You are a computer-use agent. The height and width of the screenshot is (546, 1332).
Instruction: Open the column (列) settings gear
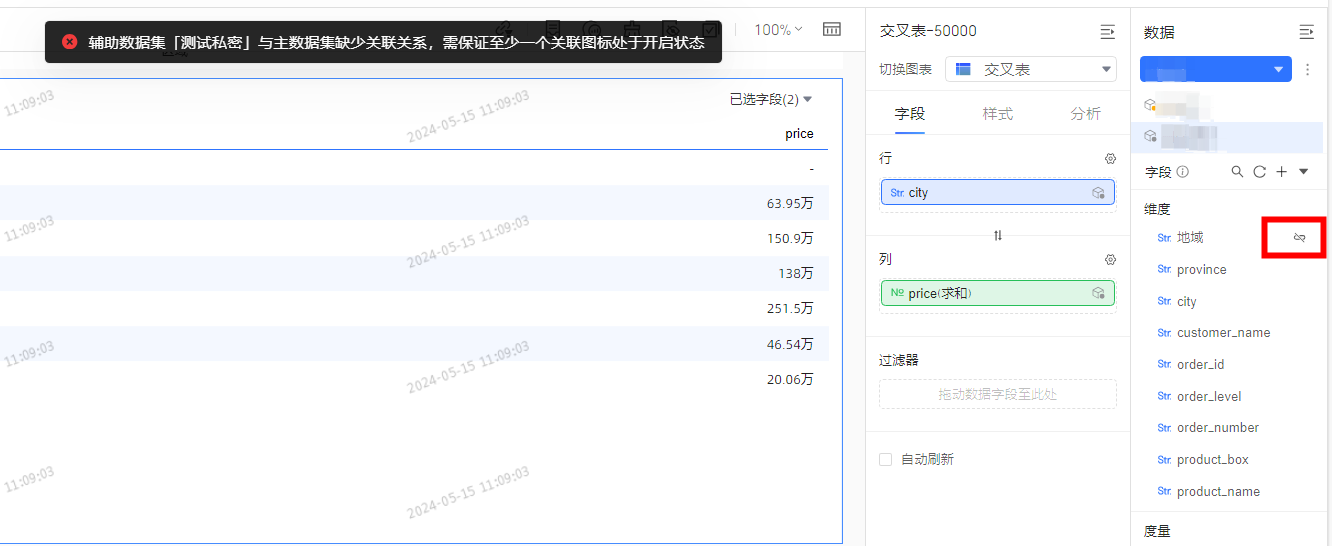pyautogui.click(x=1109, y=259)
